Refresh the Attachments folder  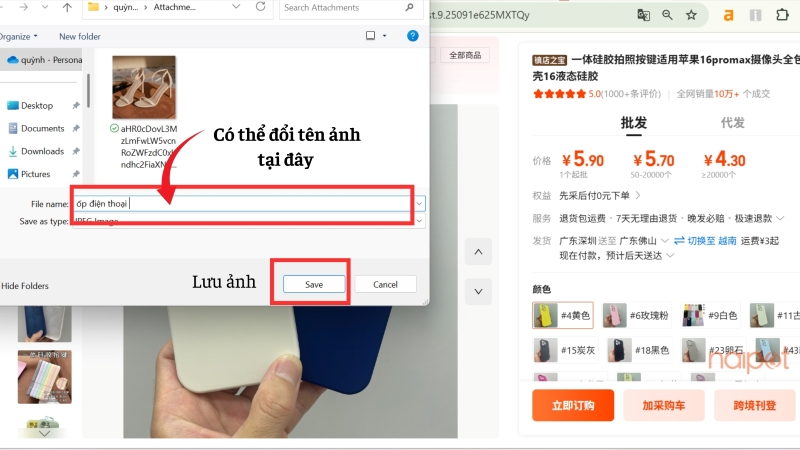[260, 7]
